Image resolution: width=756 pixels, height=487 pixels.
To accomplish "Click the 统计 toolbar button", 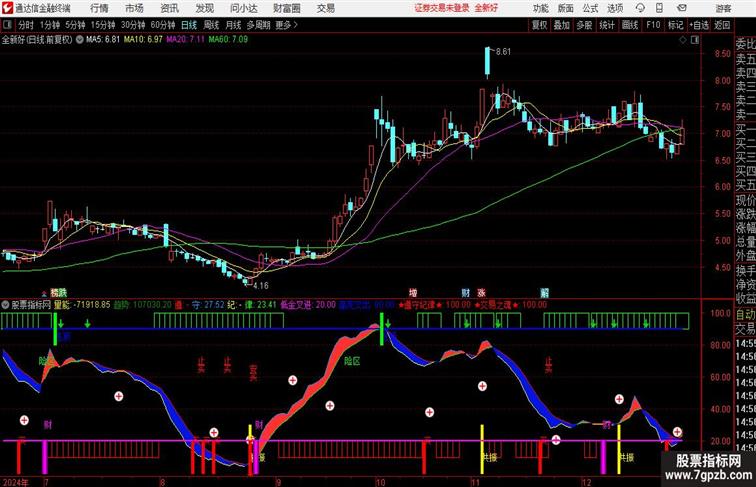I will tap(607, 25).
